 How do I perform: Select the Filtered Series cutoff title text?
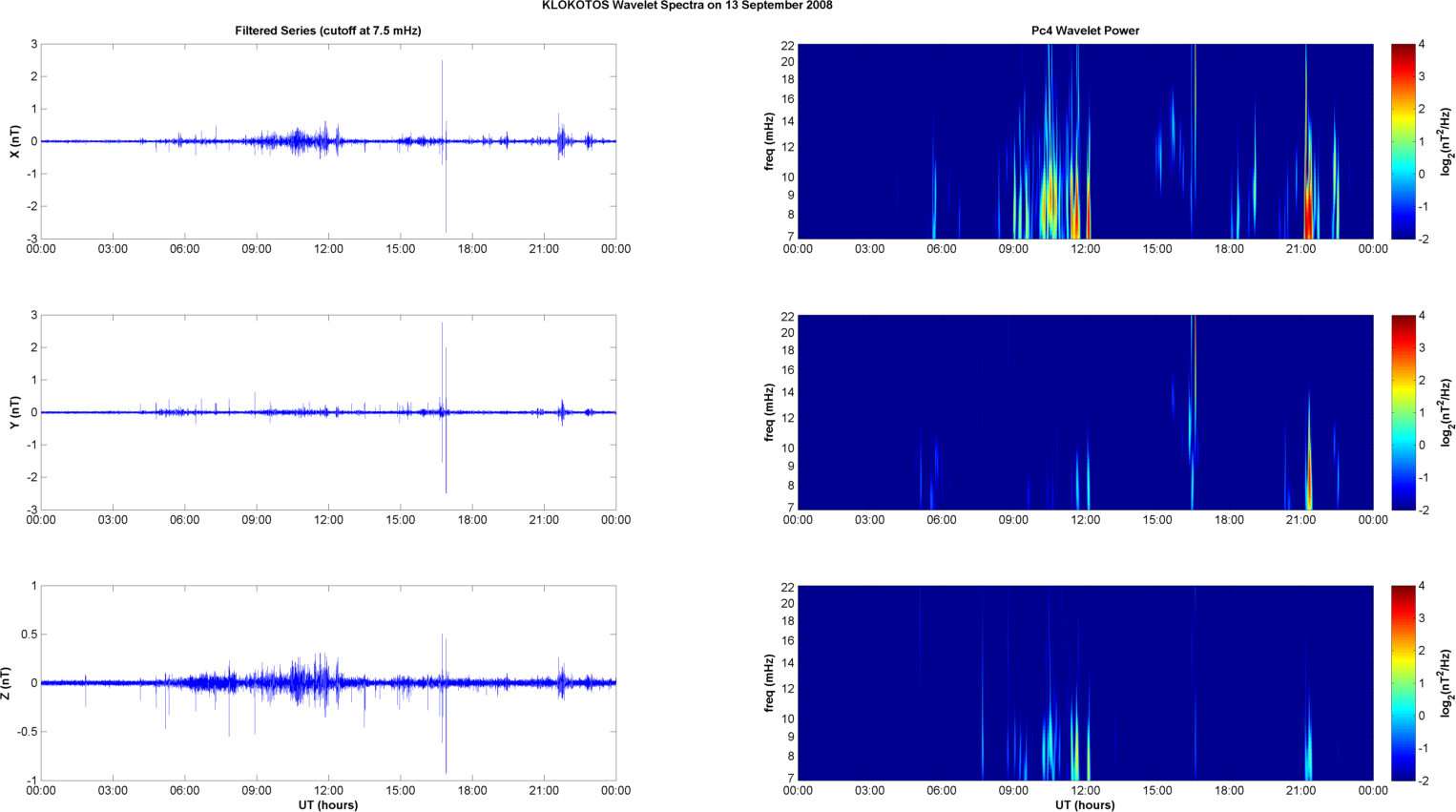click(x=328, y=31)
